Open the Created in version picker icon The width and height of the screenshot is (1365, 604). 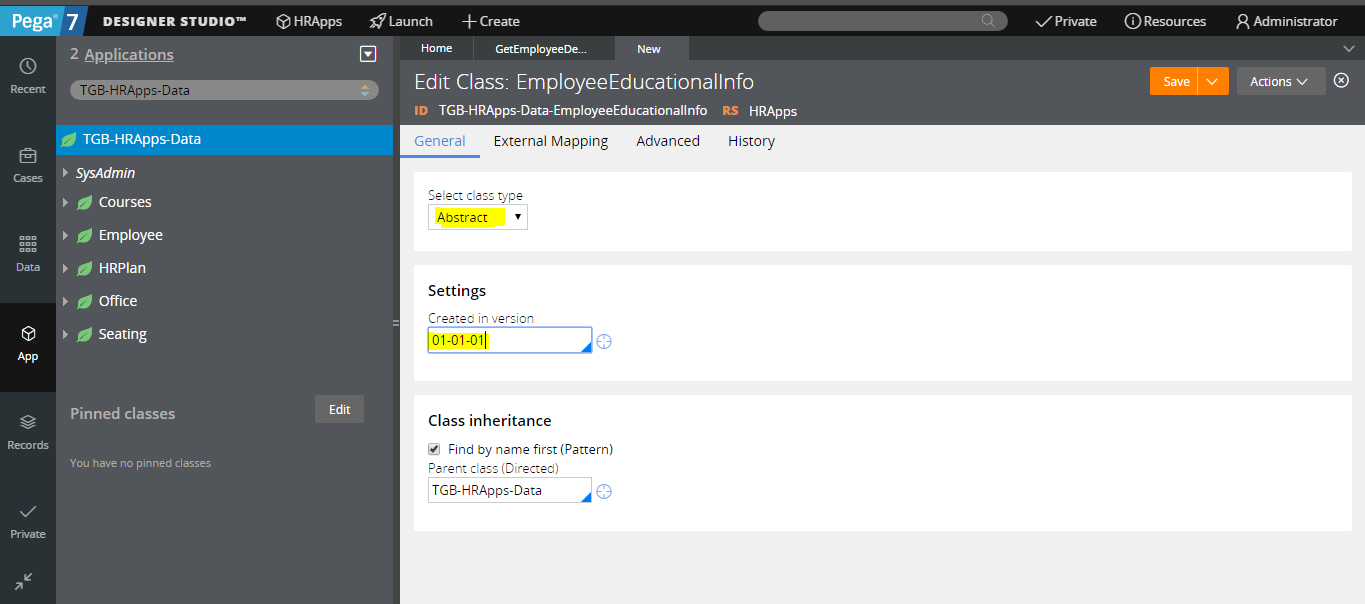604,341
